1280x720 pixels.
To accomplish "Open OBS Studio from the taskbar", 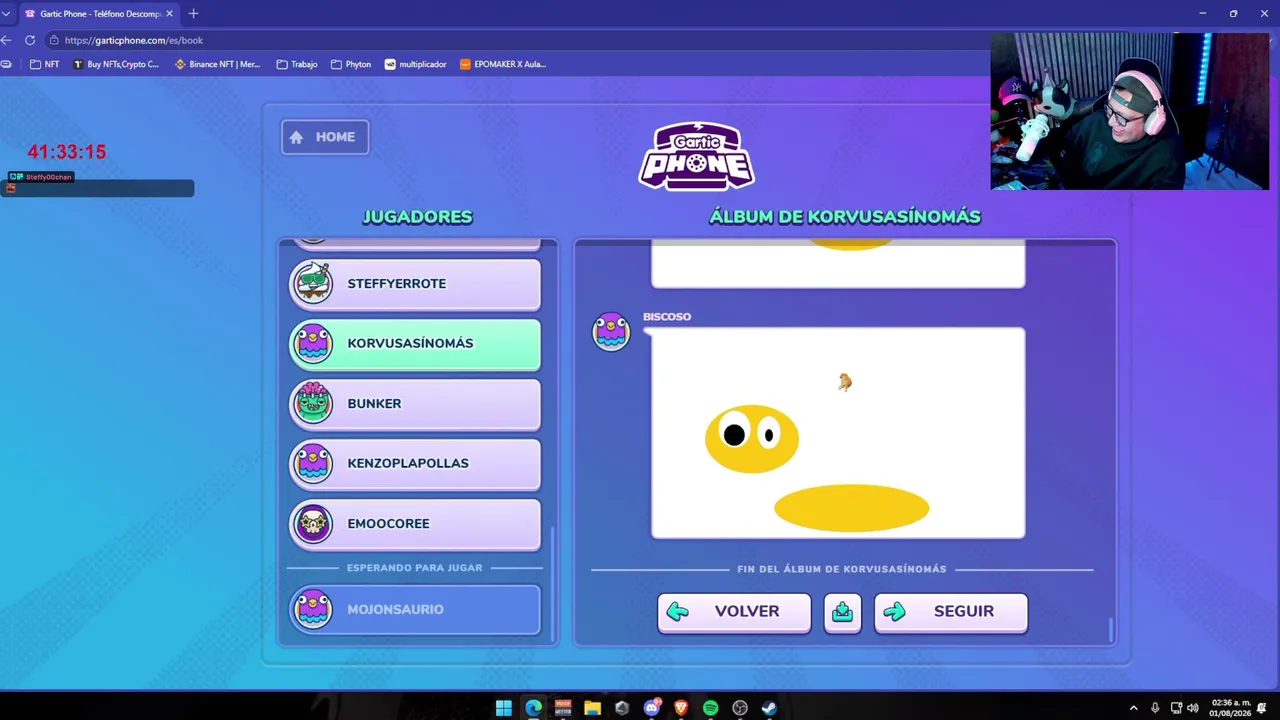I will click(x=740, y=708).
